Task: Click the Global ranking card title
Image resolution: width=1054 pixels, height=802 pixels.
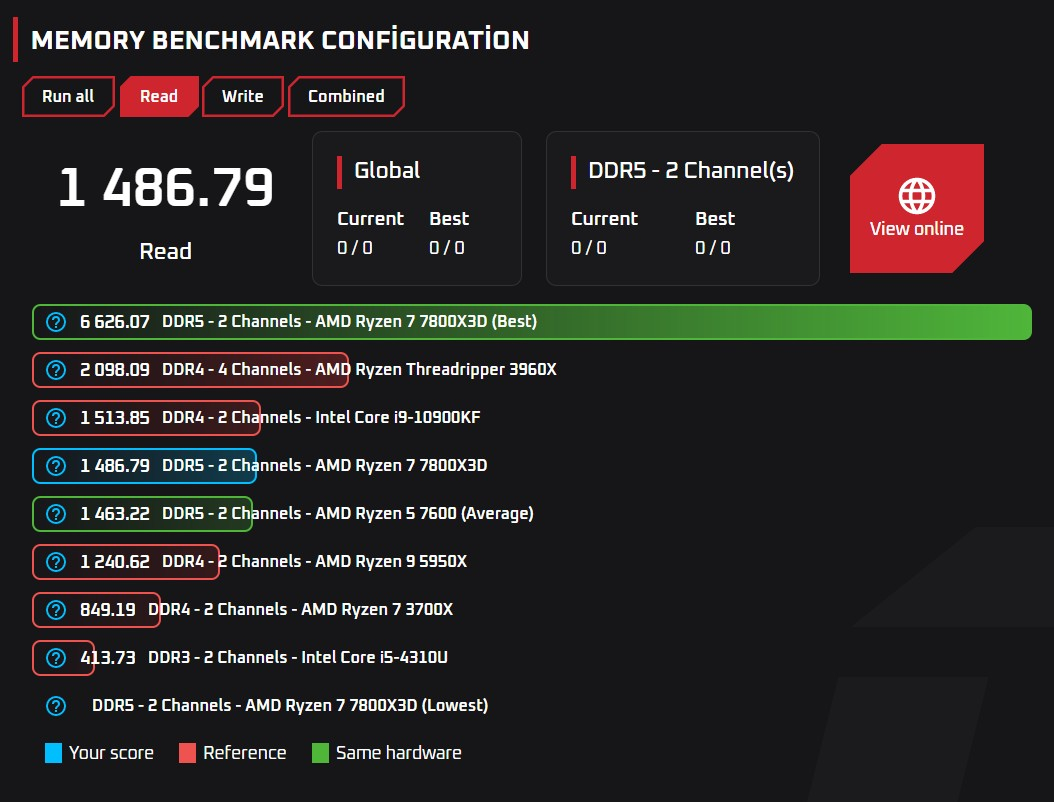Action: pos(387,171)
